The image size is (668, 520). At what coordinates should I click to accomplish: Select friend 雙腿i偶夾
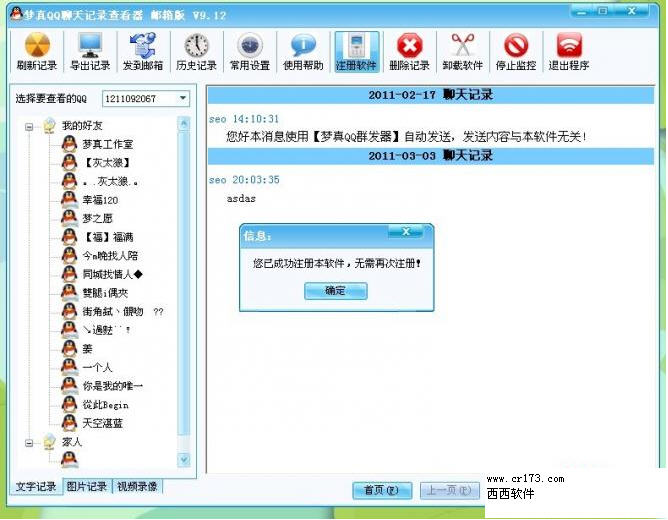[105, 293]
